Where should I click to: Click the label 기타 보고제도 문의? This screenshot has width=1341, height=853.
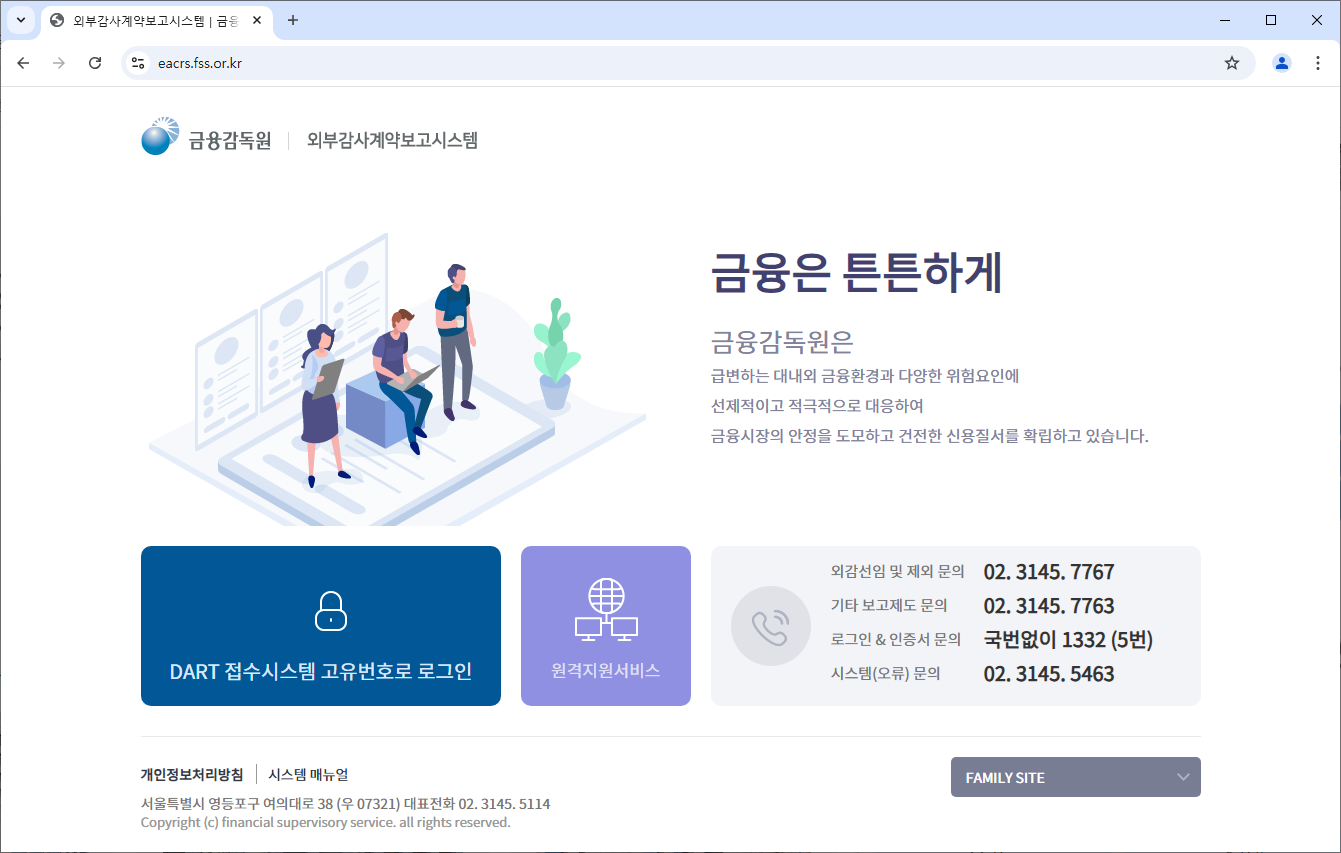889,606
